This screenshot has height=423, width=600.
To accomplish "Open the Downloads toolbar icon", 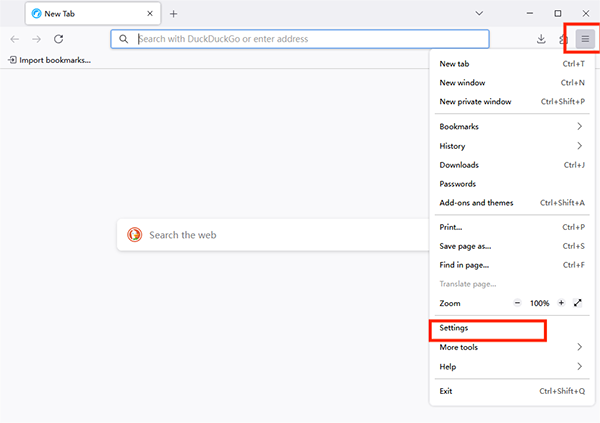I will coord(541,39).
